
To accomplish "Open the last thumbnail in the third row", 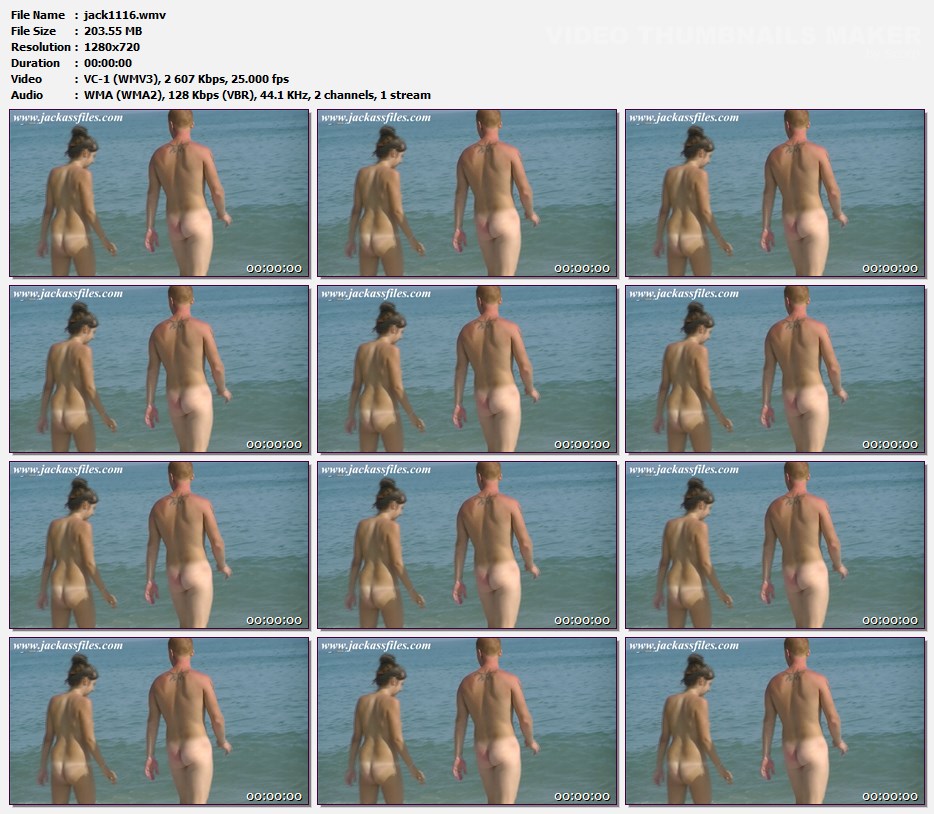I will click(x=776, y=545).
